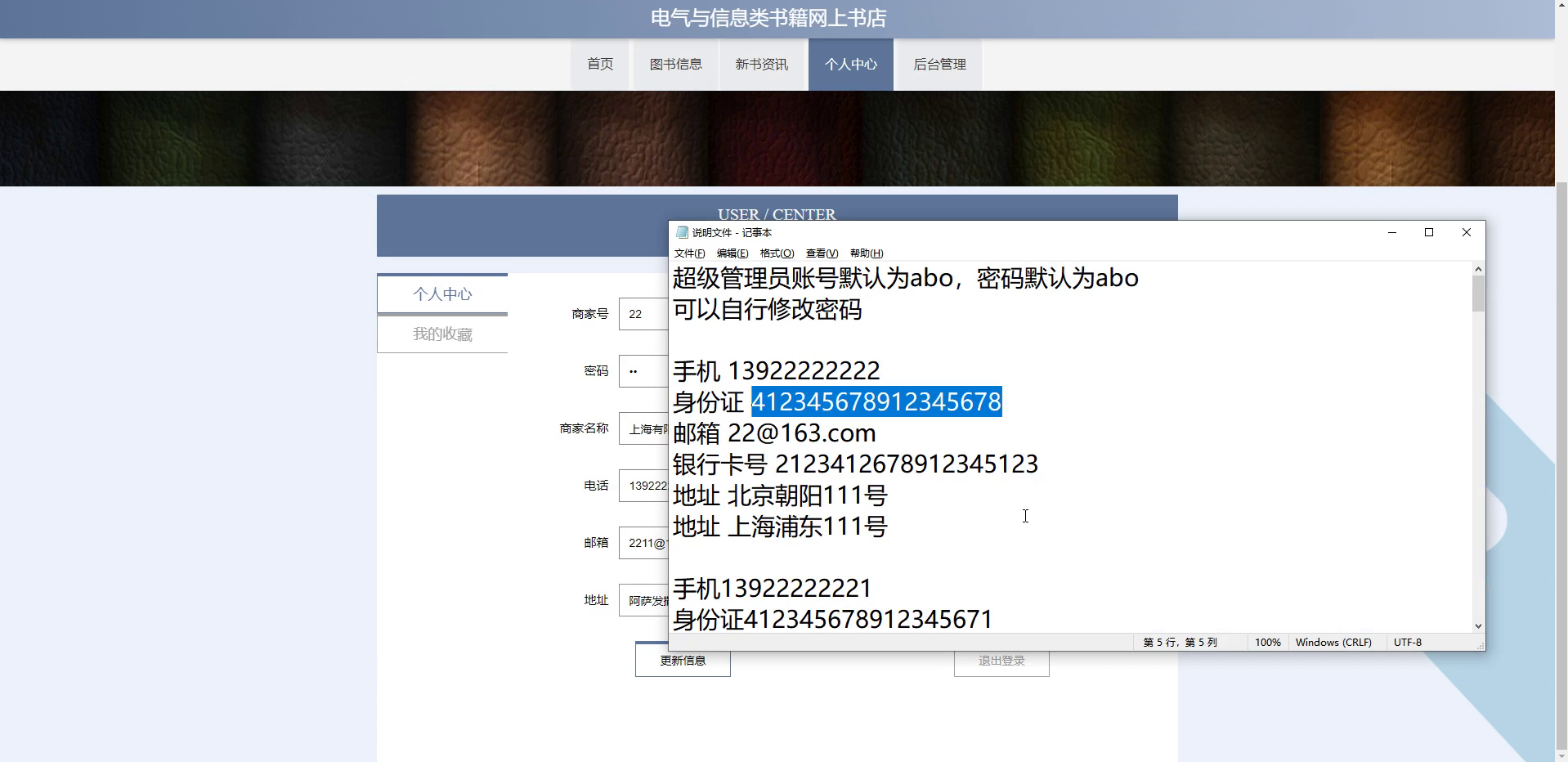Minimize the Notepad window
1568x762 pixels.
click(1391, 232)
